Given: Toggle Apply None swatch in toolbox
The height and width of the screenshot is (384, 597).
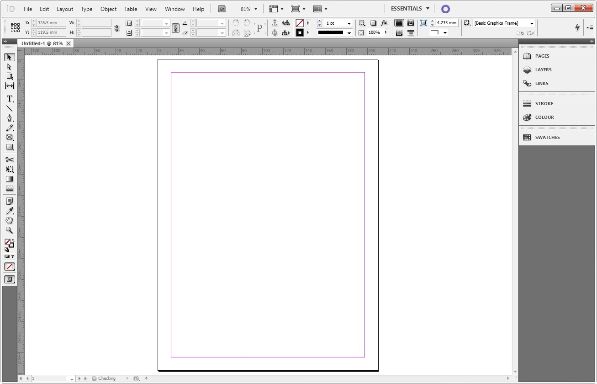Looking at the screenshot, I should coord(9,267).
